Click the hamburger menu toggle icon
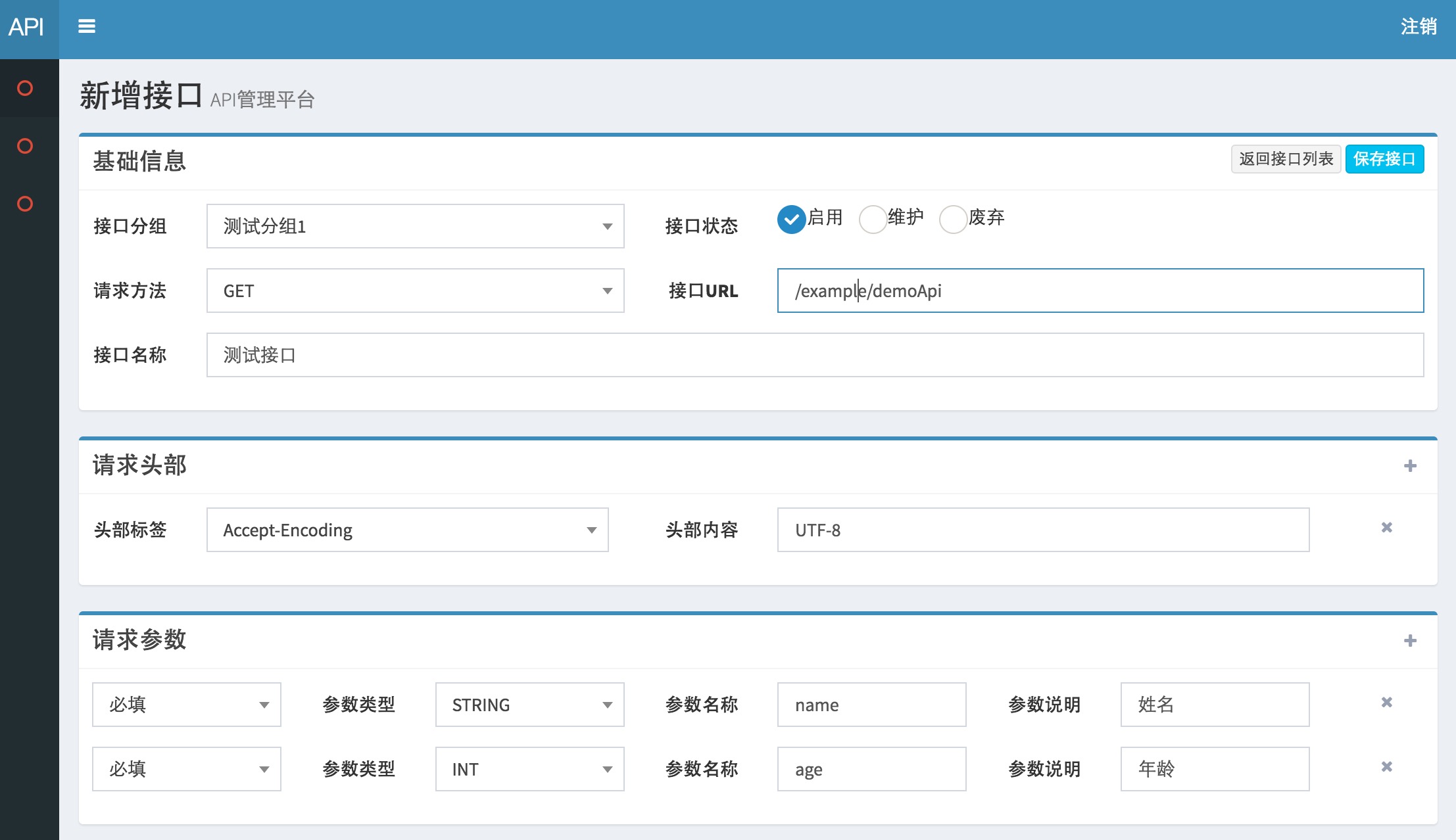The width and height of the screenshot is (1456, 840). click(x=87, y=26)
